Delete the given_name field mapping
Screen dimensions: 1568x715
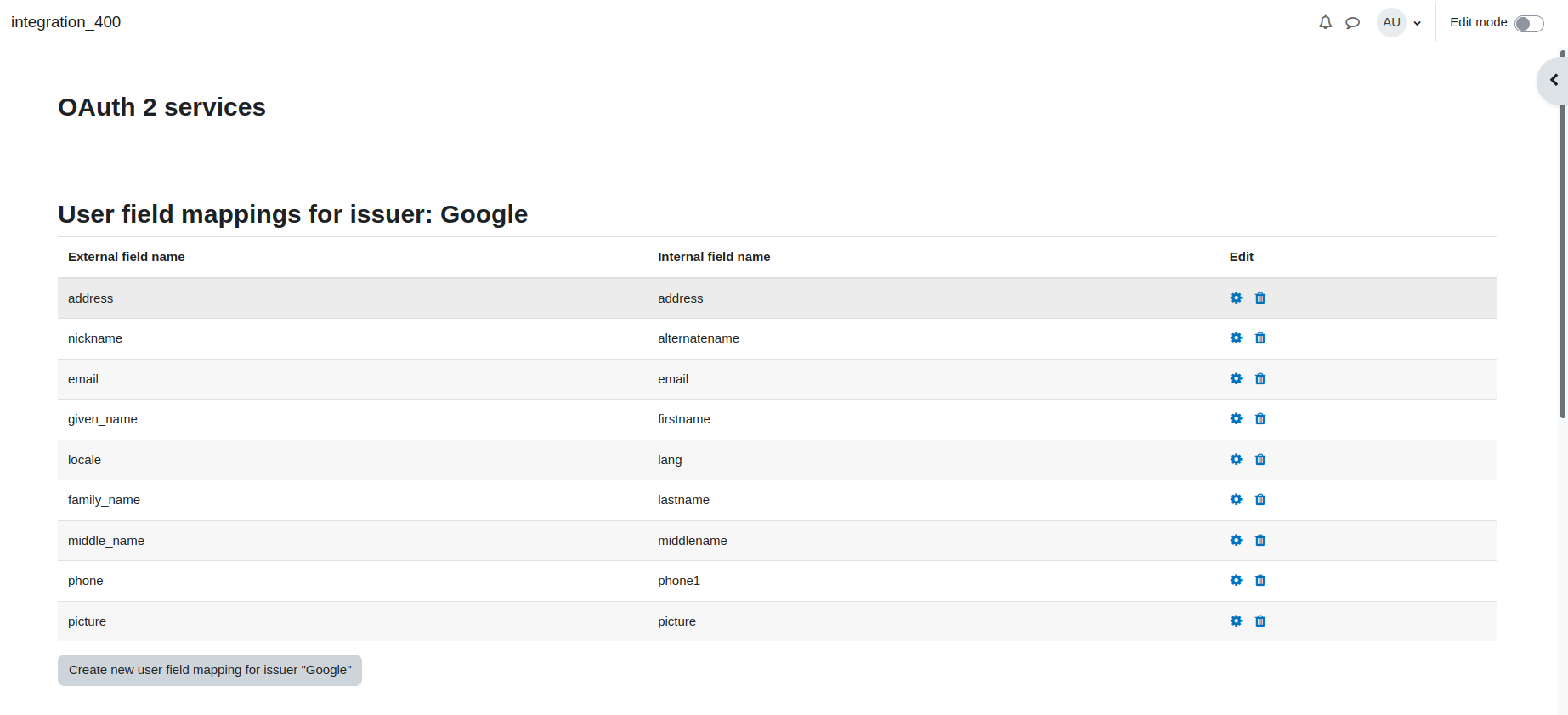click(x=1260, y=418)
